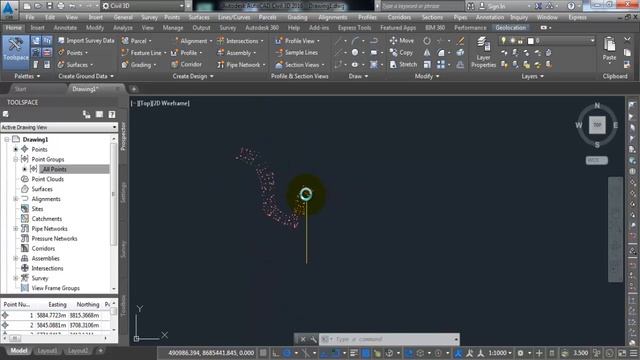Click the application menu A logo

pos(10,9)
